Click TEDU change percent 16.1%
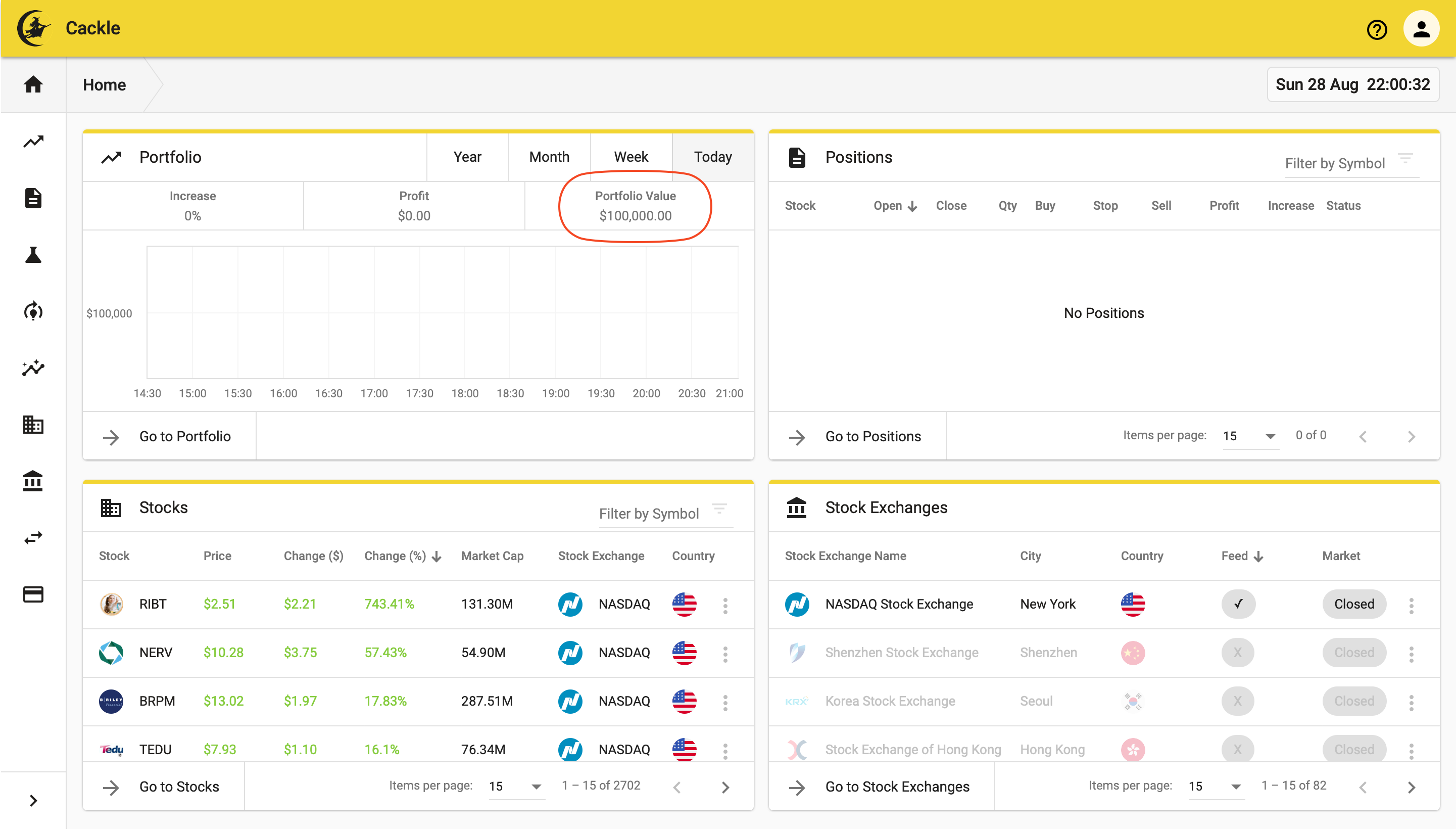 381,750
